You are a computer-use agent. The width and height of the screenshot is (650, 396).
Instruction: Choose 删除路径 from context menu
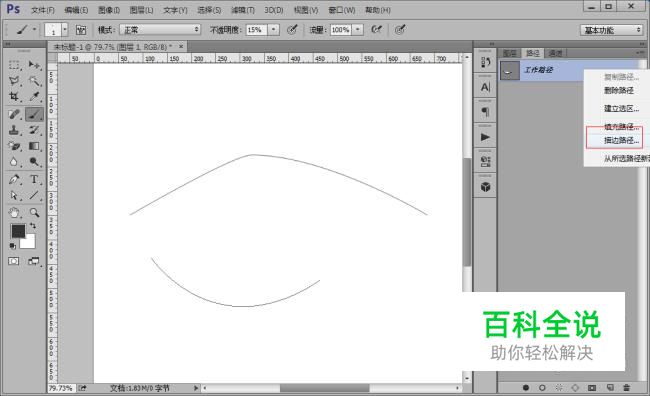click(x=618, y=90)
